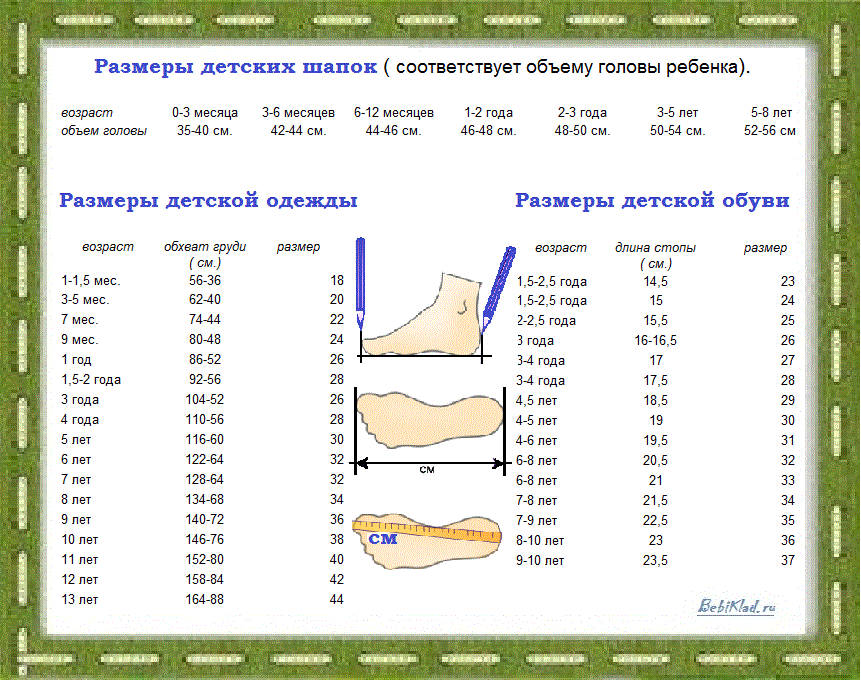Screen dimensions: 861x681
Task: Click the chest value '104-52'
Action: tap(205, 399)
